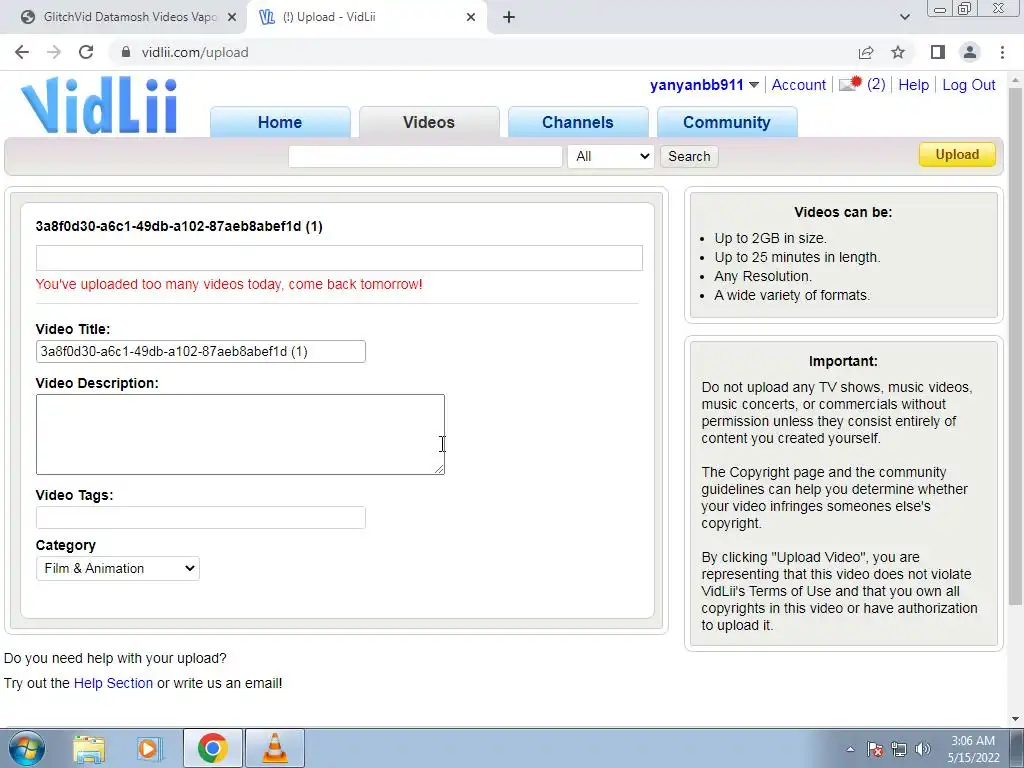This screenshot has height=768, width=1024.
Task: Open the Chrome profile avatar
Action: (970, 52)
